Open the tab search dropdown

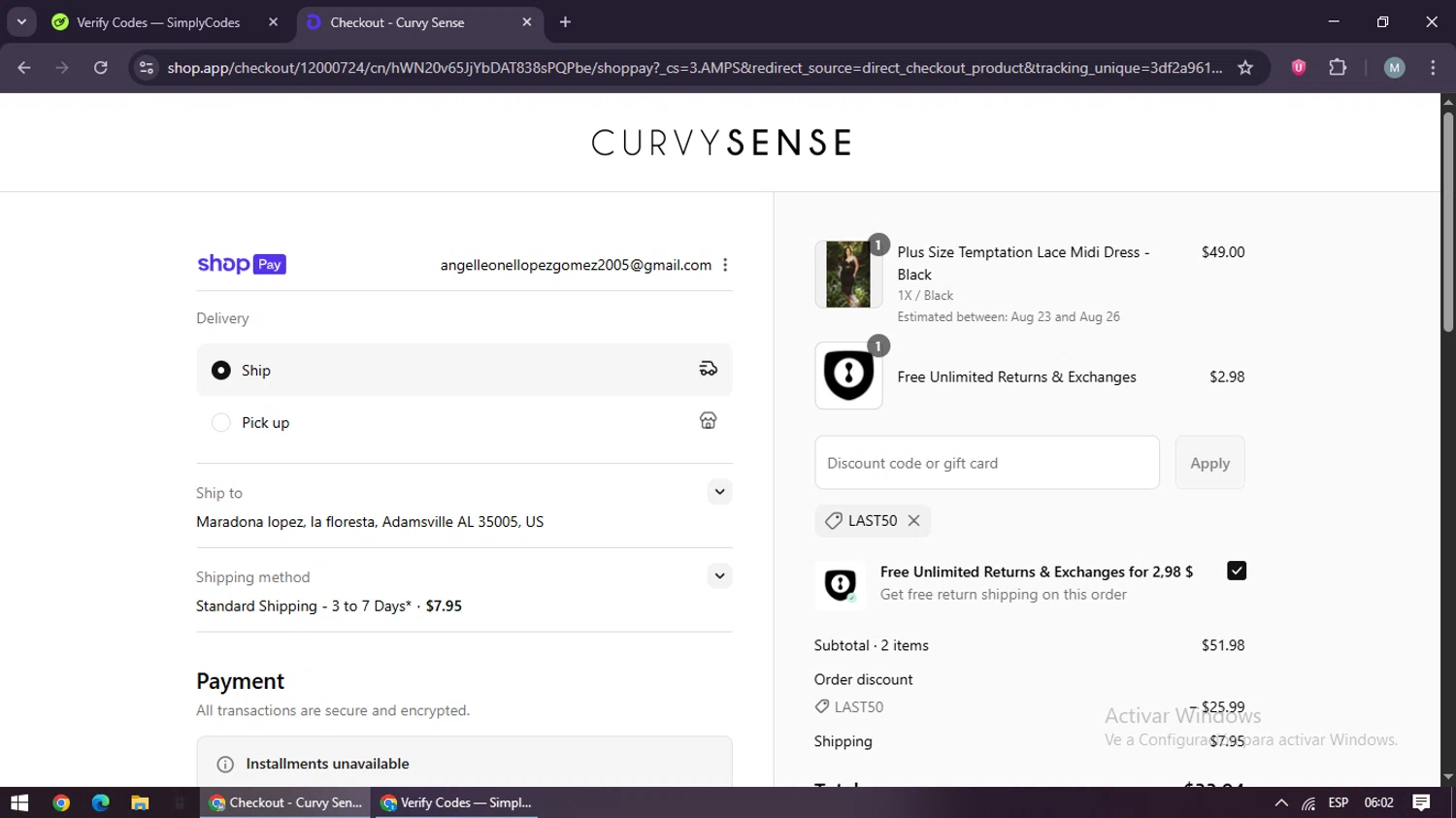pyautogui.click(x=21, y=22)
